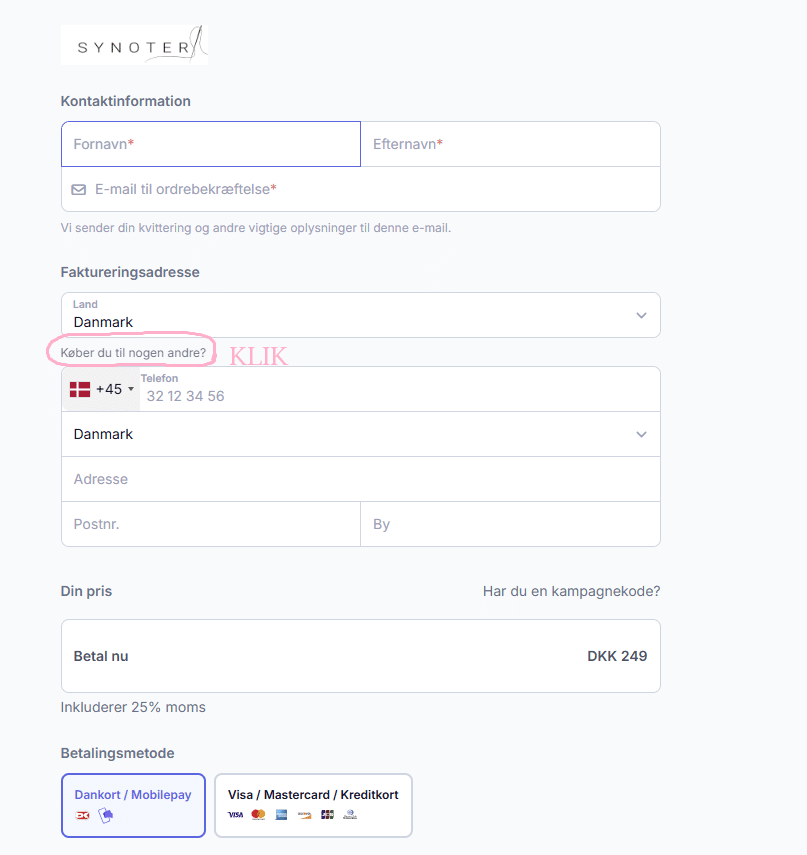Click into the Efternavn field

pyautogui.click(x=510, y=144)
